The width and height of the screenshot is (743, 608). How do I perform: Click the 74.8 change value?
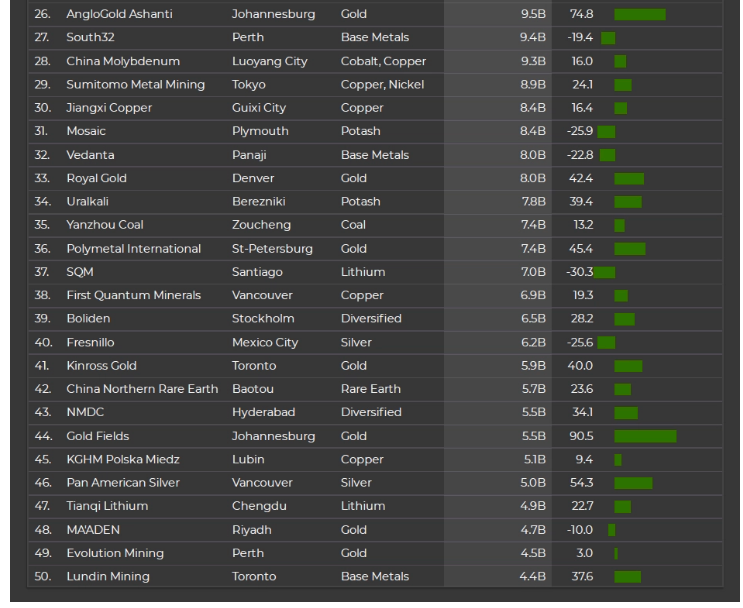click(x=581, y=14)
